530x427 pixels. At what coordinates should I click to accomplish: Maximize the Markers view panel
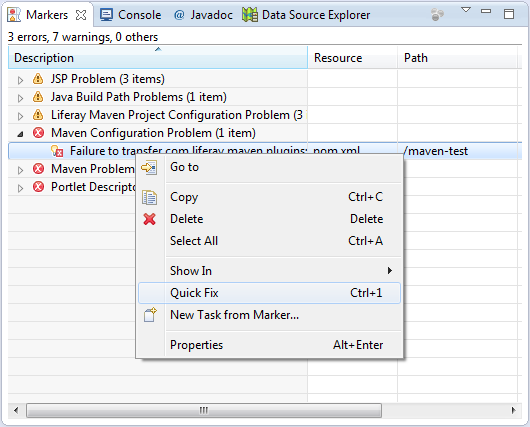(509, 14)
